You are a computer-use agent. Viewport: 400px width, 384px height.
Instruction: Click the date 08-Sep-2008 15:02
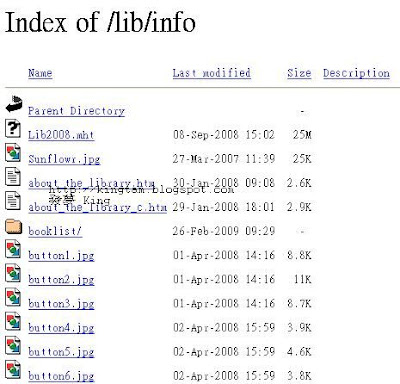point(224,135)
